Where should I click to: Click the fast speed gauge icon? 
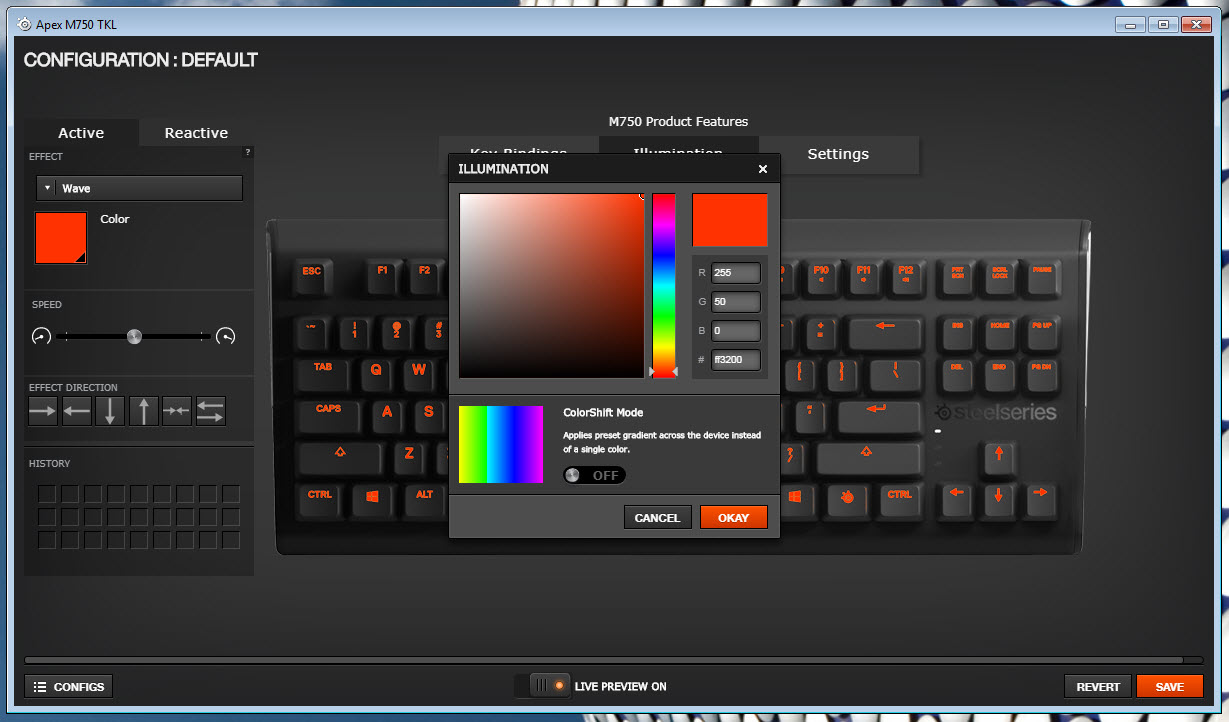coord(226,336)
